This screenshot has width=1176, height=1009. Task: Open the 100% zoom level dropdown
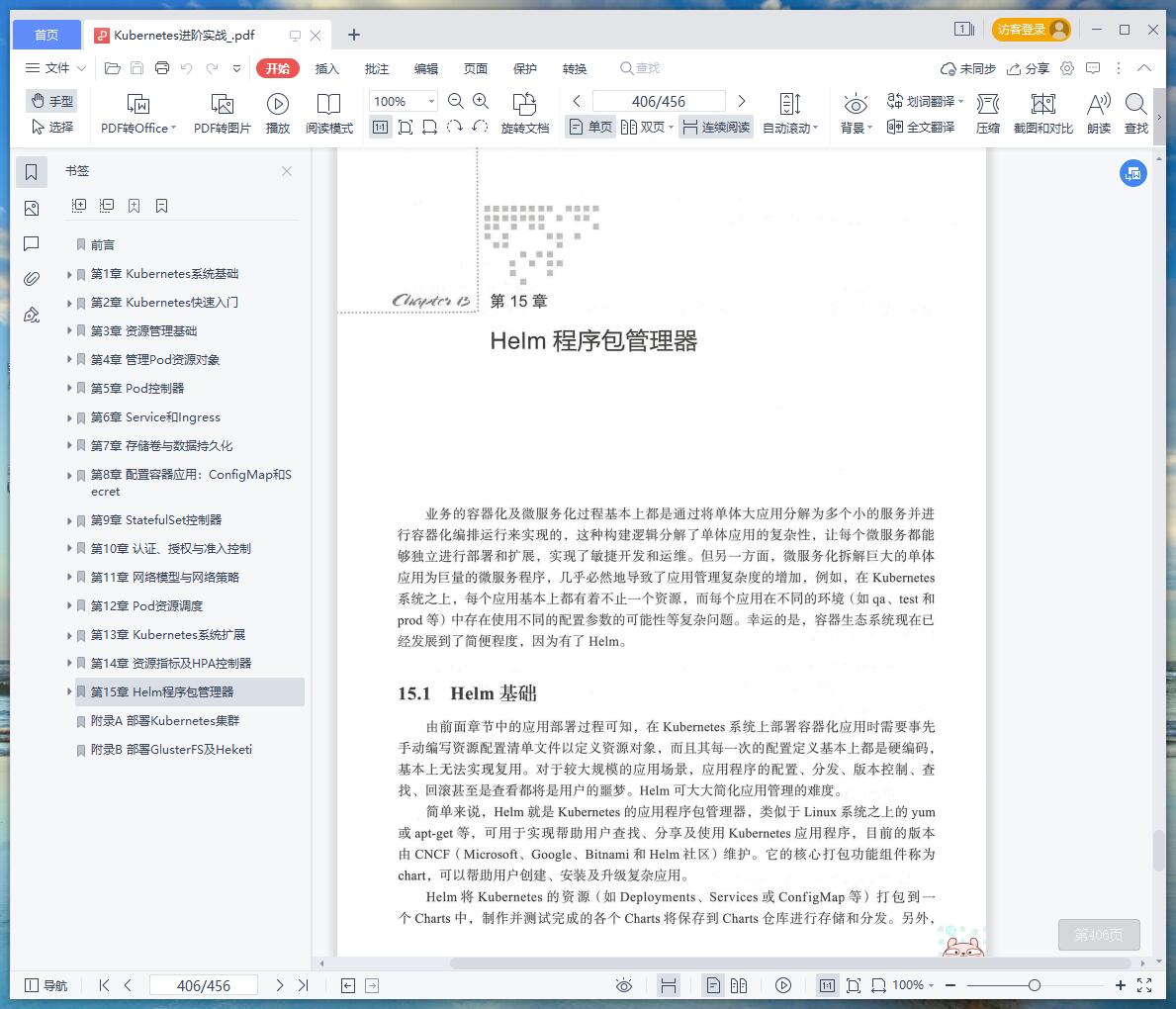[x=431, y=101]
